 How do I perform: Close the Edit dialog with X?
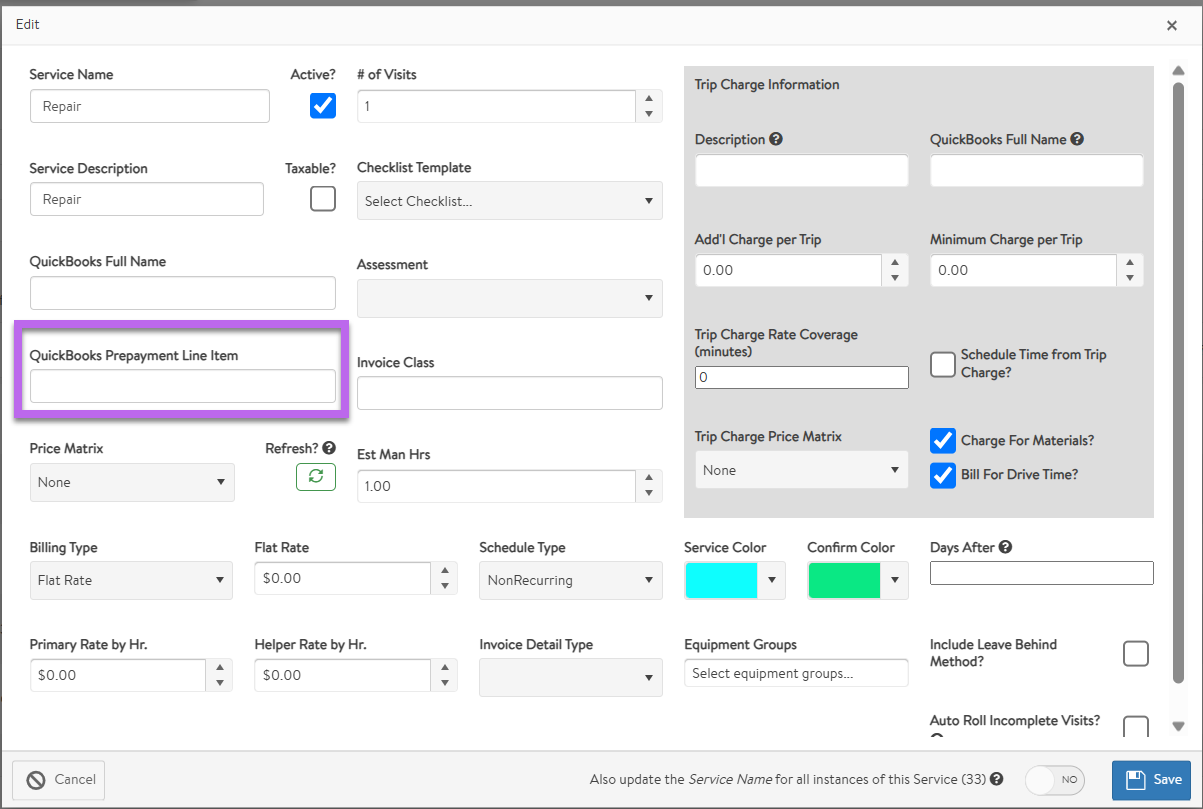coord(1172,26)
